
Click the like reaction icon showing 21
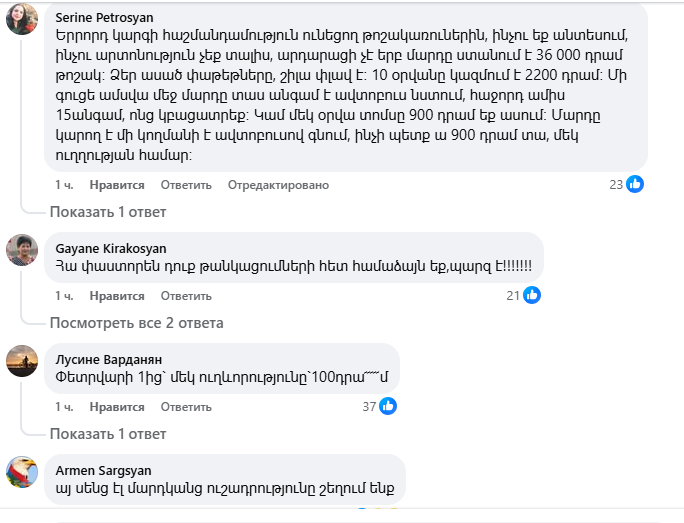(x=532, y=295)
